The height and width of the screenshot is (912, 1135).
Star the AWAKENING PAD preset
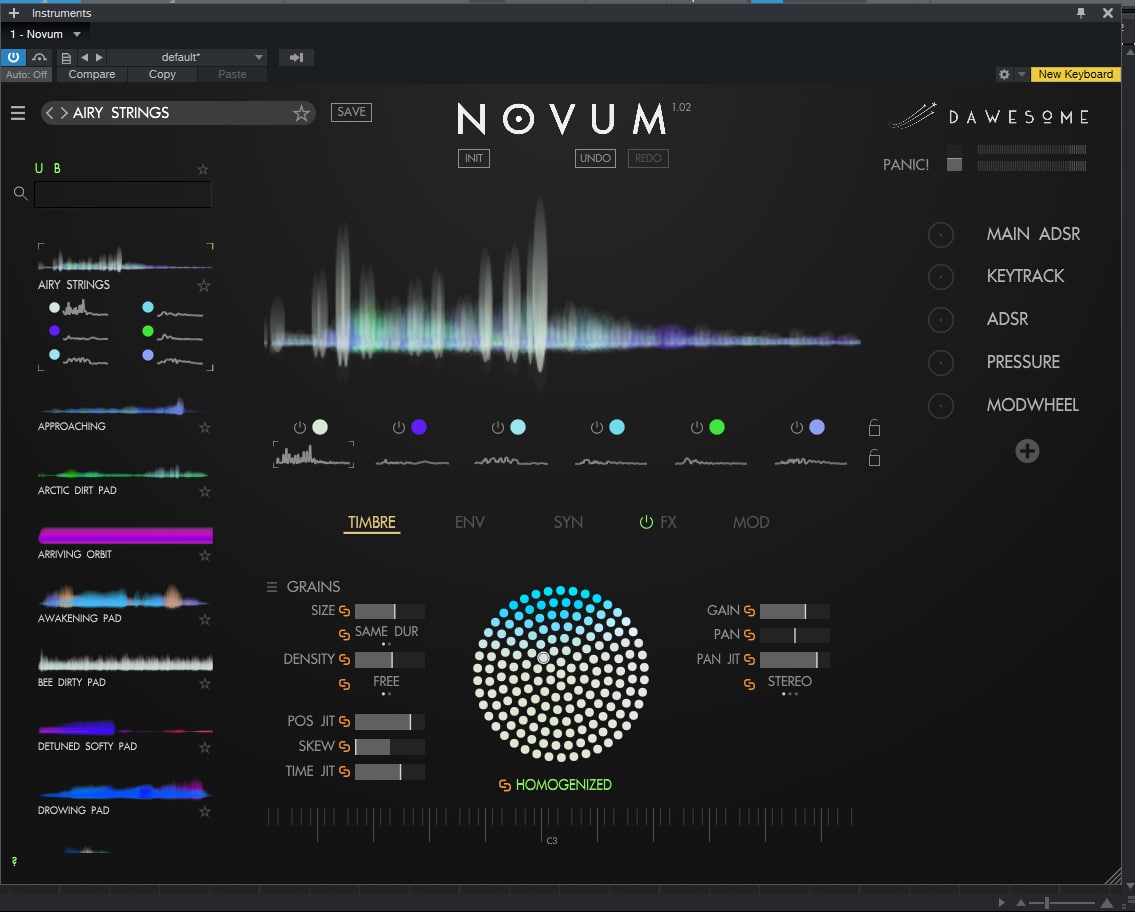205,620
